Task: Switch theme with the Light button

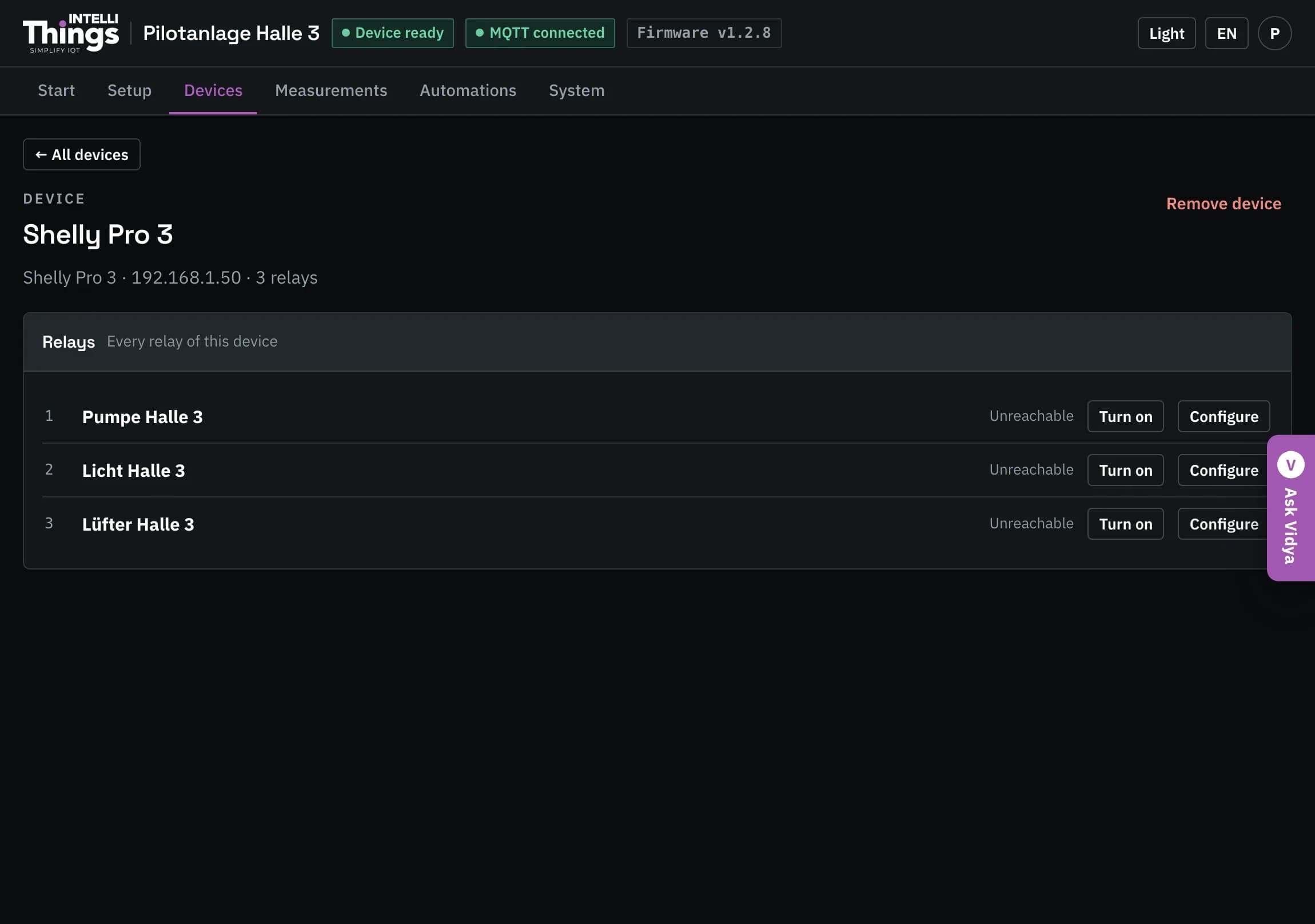Action: 1166,33
